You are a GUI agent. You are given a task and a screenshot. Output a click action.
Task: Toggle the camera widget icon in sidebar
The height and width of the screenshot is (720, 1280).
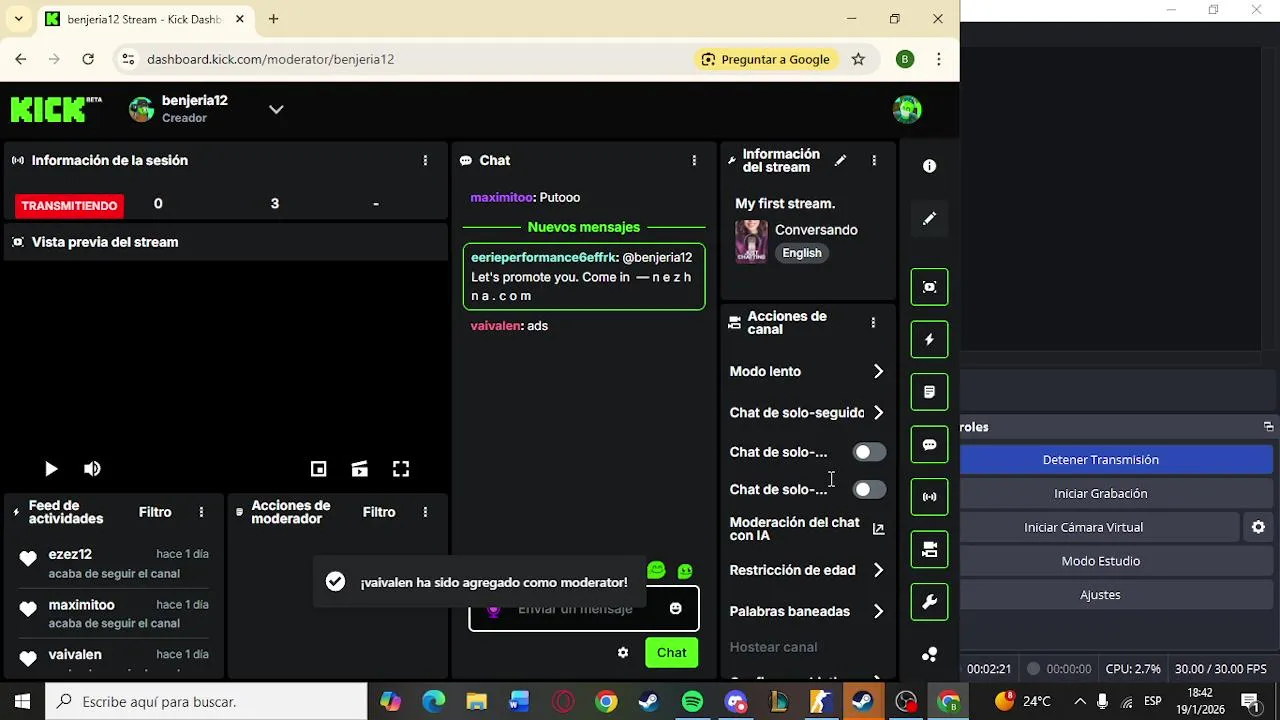pyautogui.click(x=929, y=549)
